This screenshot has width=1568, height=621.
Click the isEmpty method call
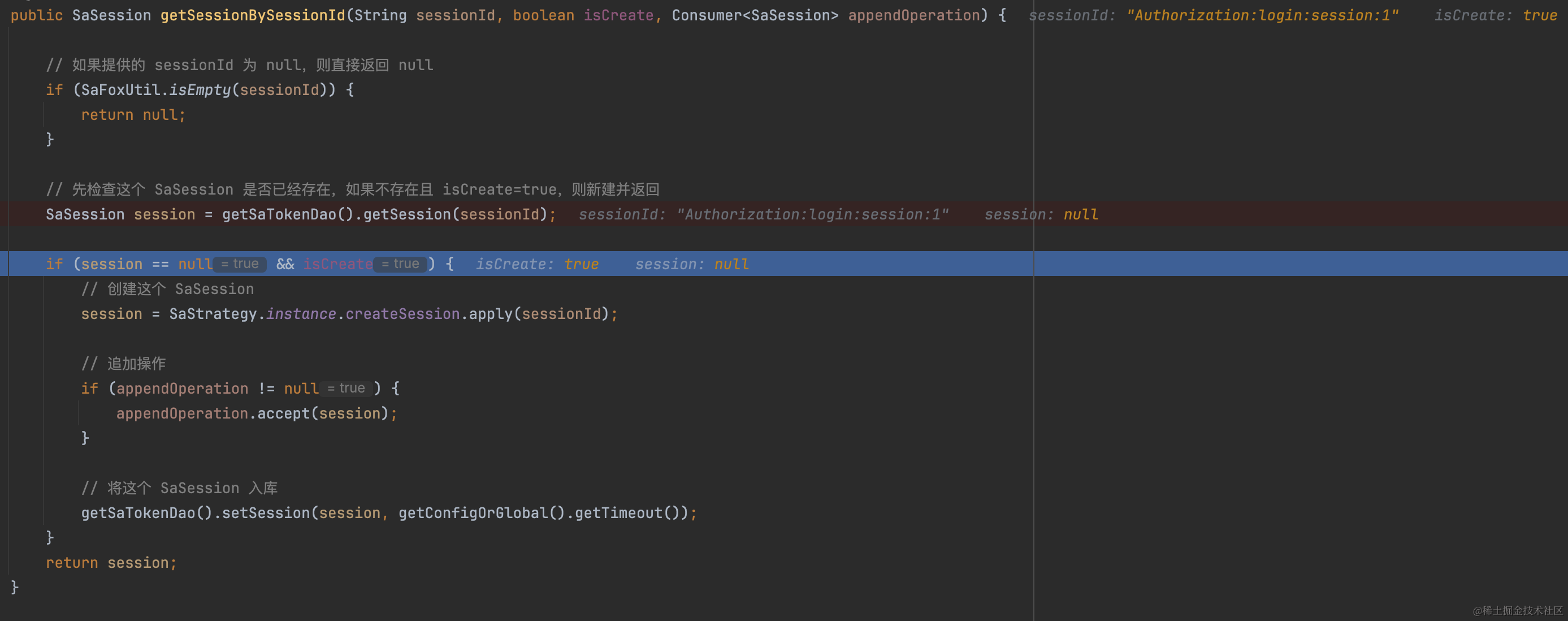200,90
